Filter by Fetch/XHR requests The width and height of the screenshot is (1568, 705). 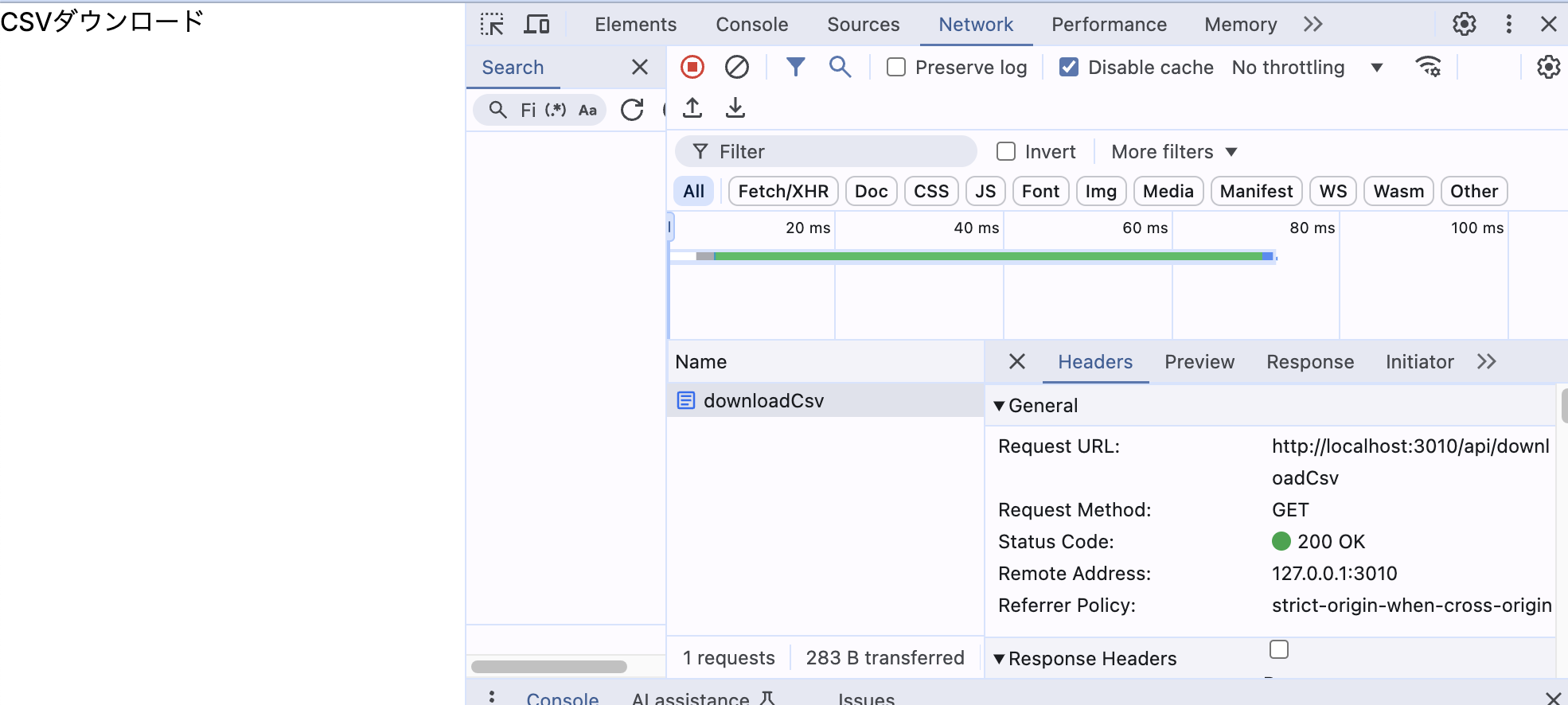[x=783, y=191]
